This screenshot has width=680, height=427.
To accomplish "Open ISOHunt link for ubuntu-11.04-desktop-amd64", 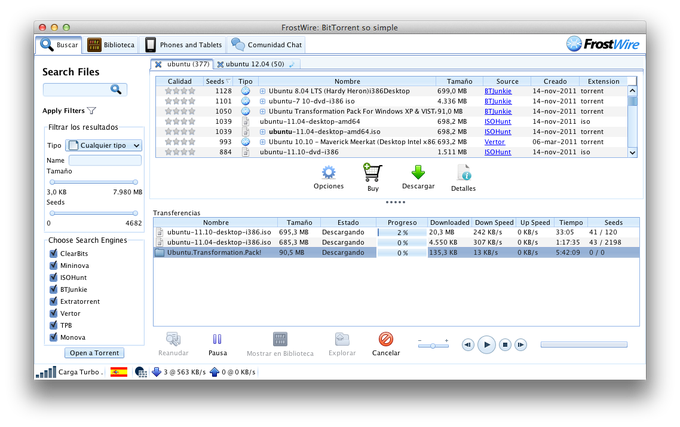I will tap(497, 121).
